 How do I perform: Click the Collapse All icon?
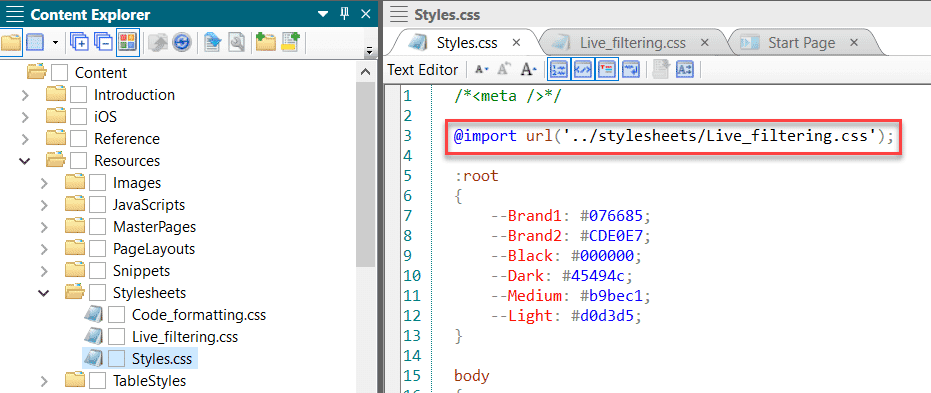point(103,42)
